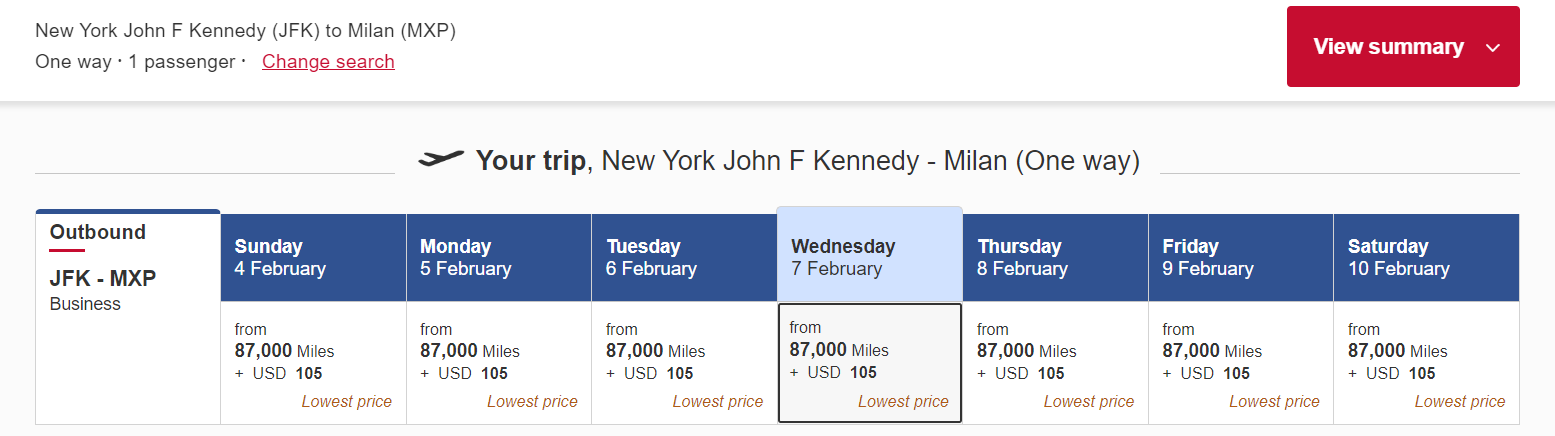
Task: Choose Saturday's 87,000 Miles fare cell
Action: pyautogui.click(x=1426, y=362)
